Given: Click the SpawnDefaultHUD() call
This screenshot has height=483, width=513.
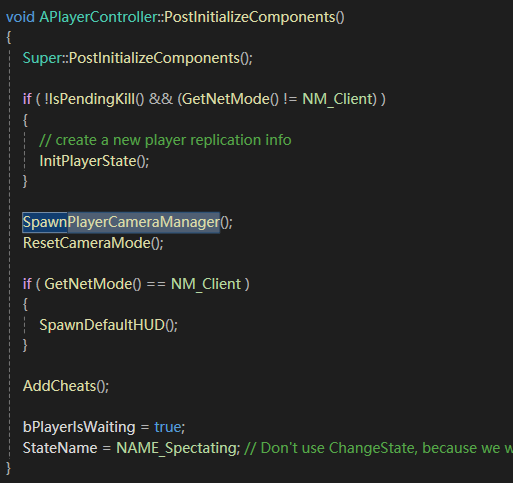Looking at the screenshot, I should click(x=109, y=325).
